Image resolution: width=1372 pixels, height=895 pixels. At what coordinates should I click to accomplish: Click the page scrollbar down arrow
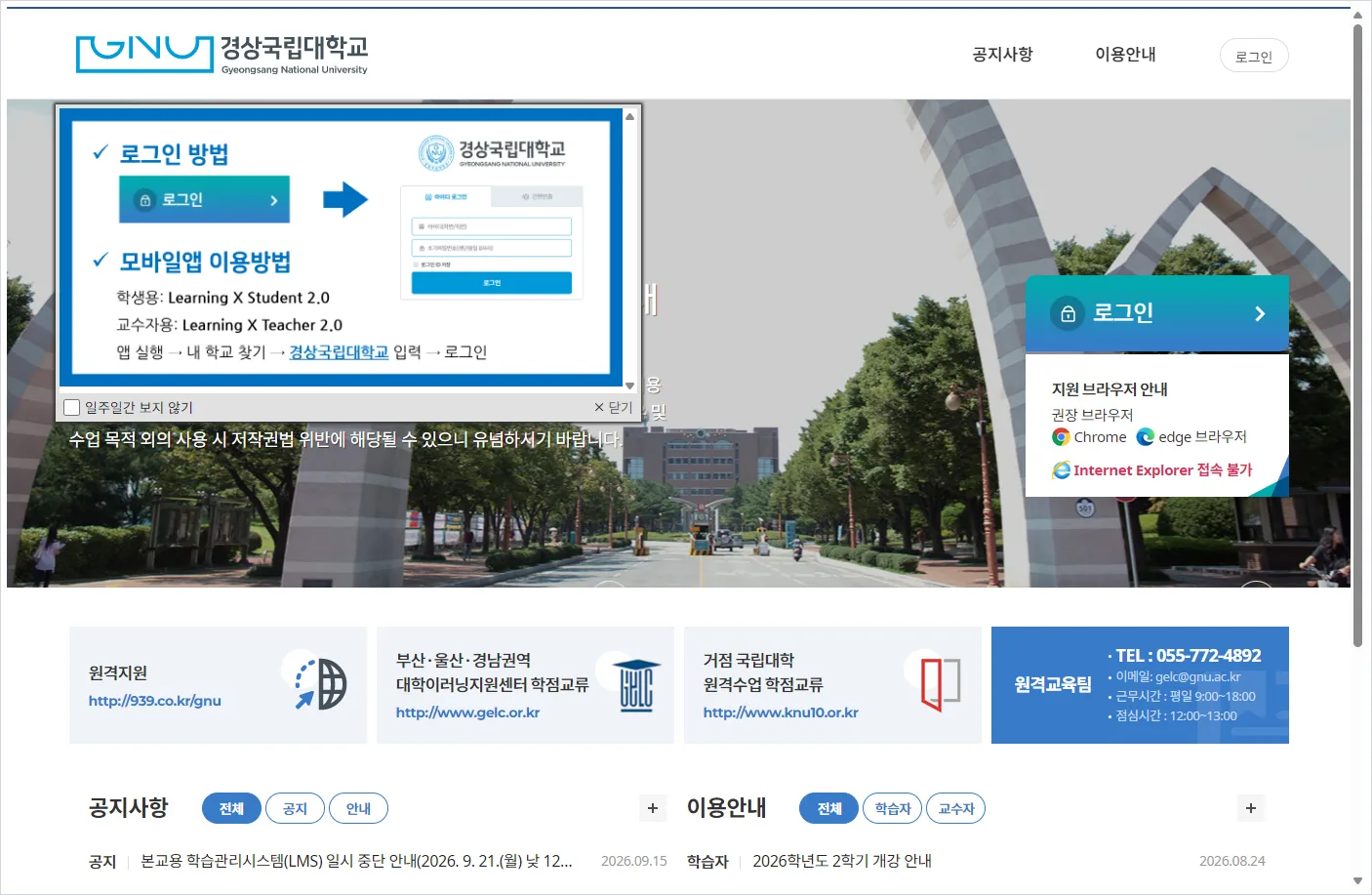coord(1357,881)
